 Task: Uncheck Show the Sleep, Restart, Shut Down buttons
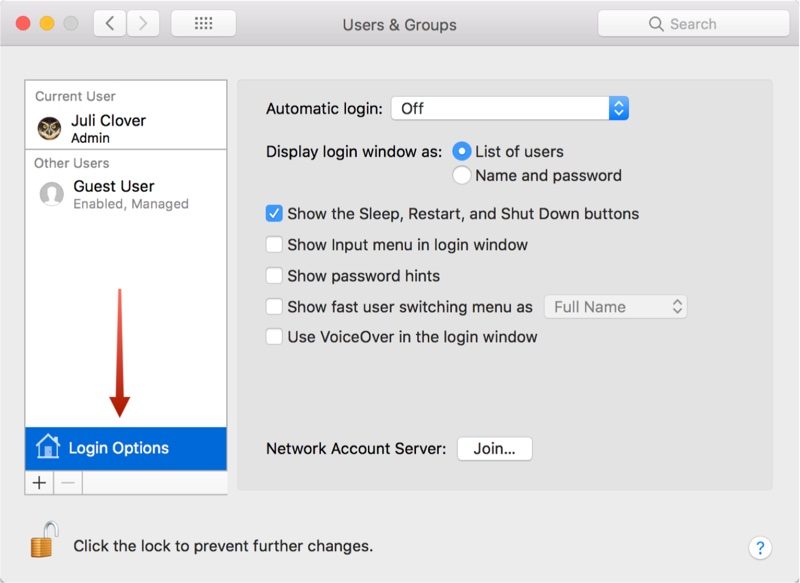click(274, 213)
